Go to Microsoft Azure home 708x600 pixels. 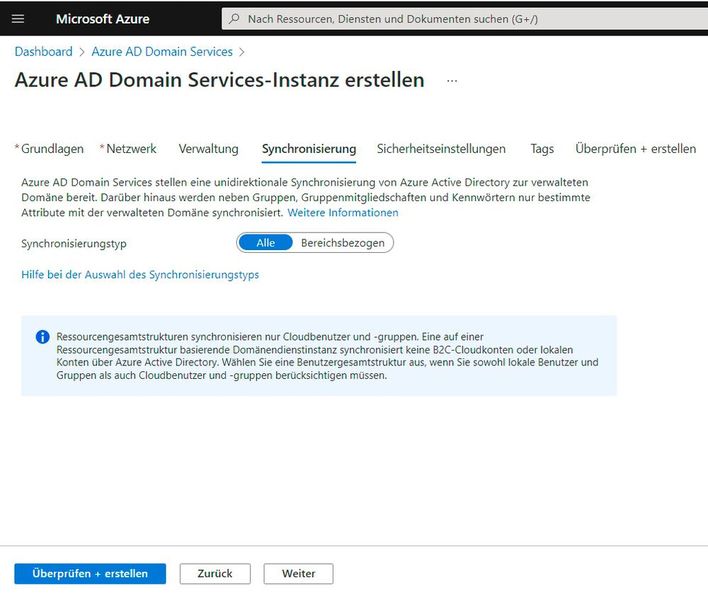point(102,19)
